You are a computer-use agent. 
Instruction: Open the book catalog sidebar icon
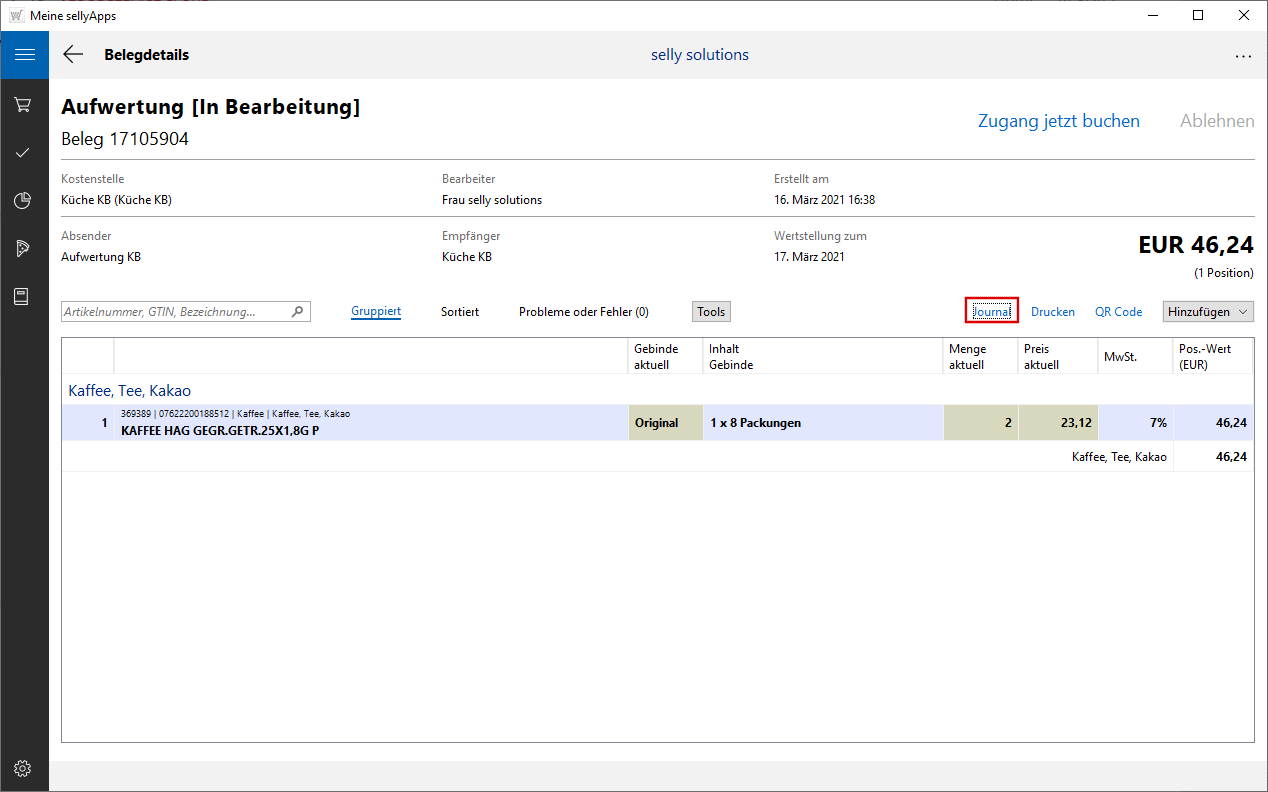[x=23, y=297]
